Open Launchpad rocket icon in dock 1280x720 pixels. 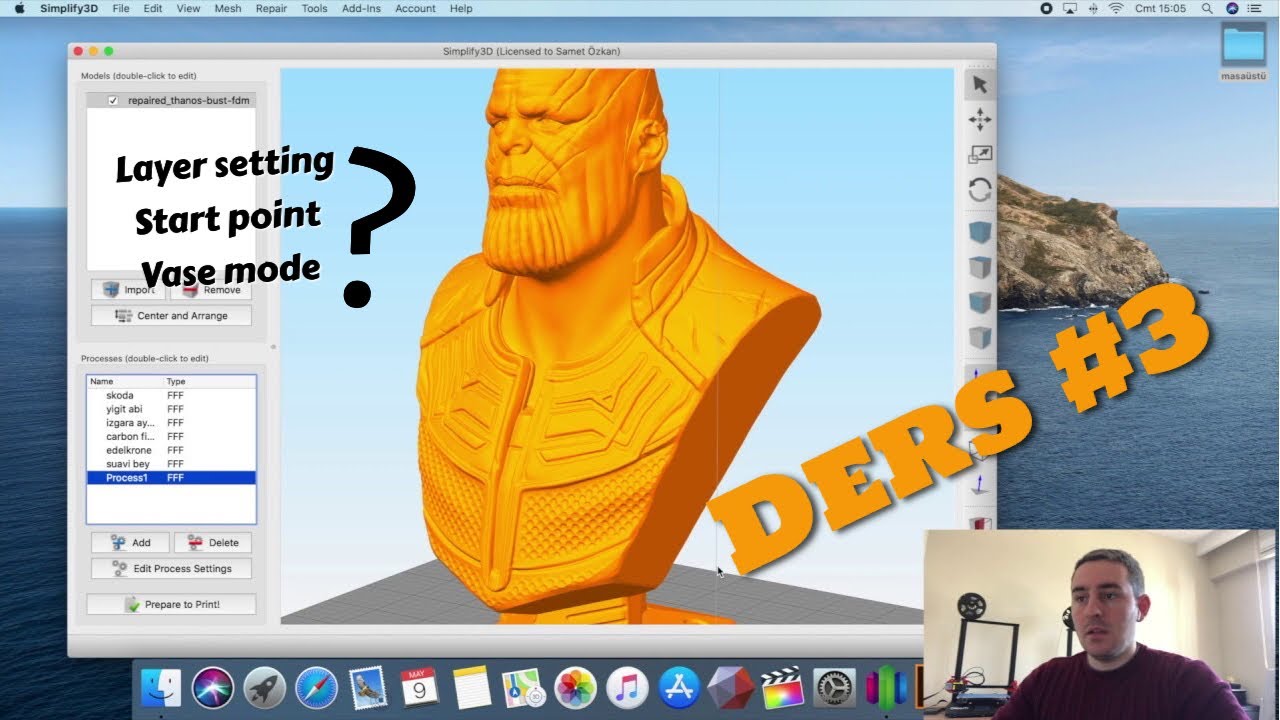pos(265,687)
